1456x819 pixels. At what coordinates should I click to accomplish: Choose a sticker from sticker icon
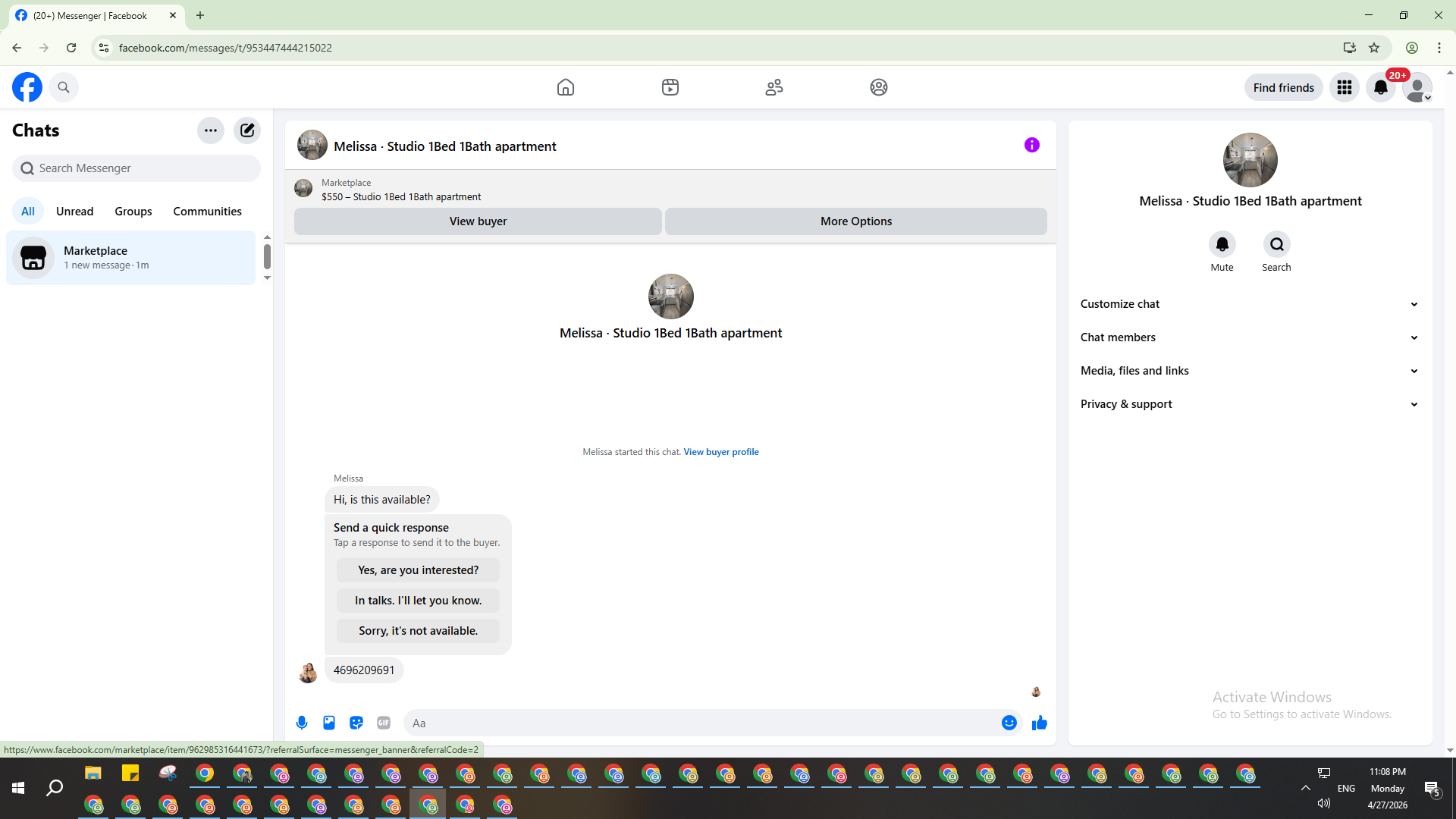(x=356, y=723)
